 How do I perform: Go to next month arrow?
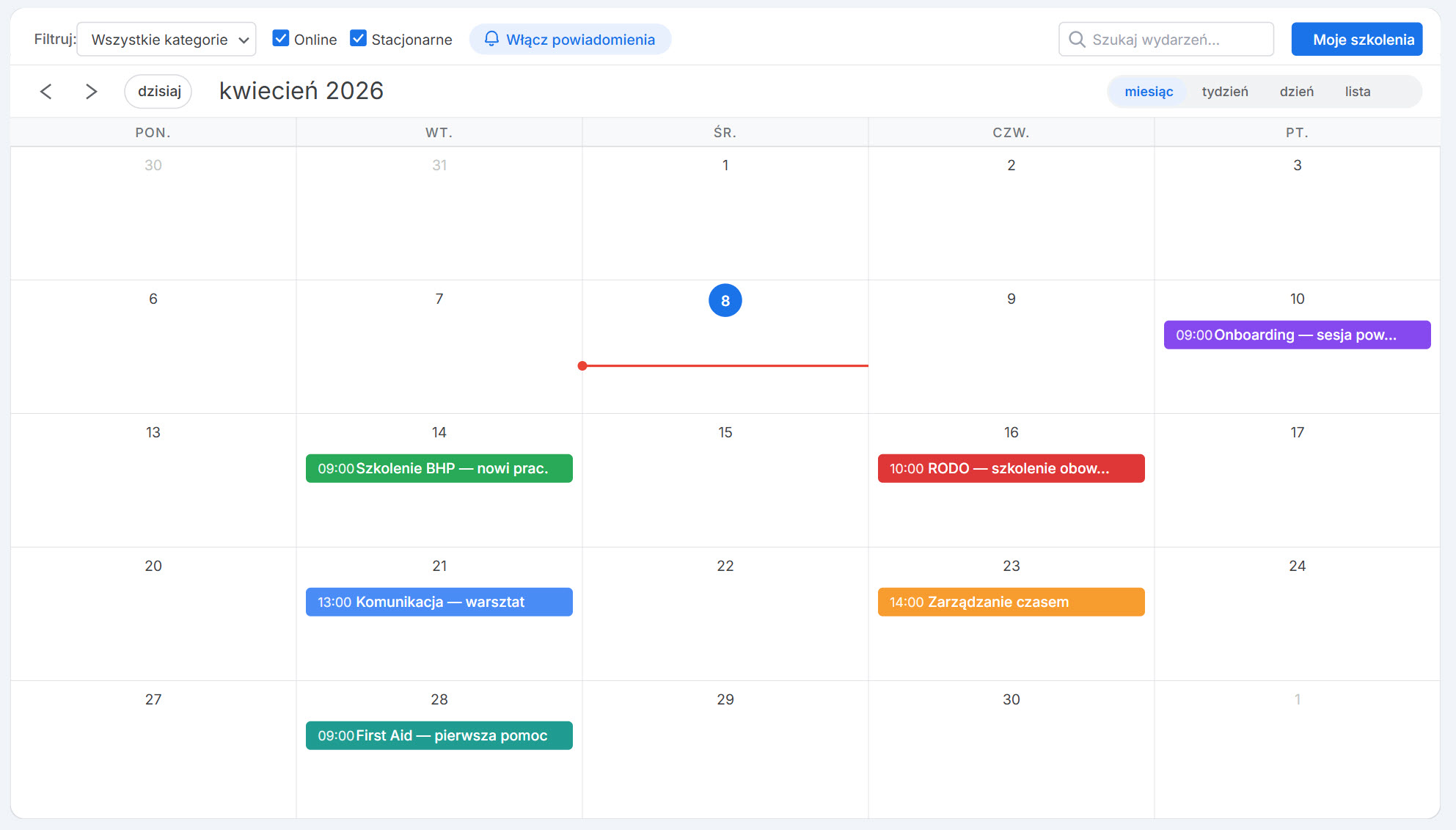(x=91, y=92)
